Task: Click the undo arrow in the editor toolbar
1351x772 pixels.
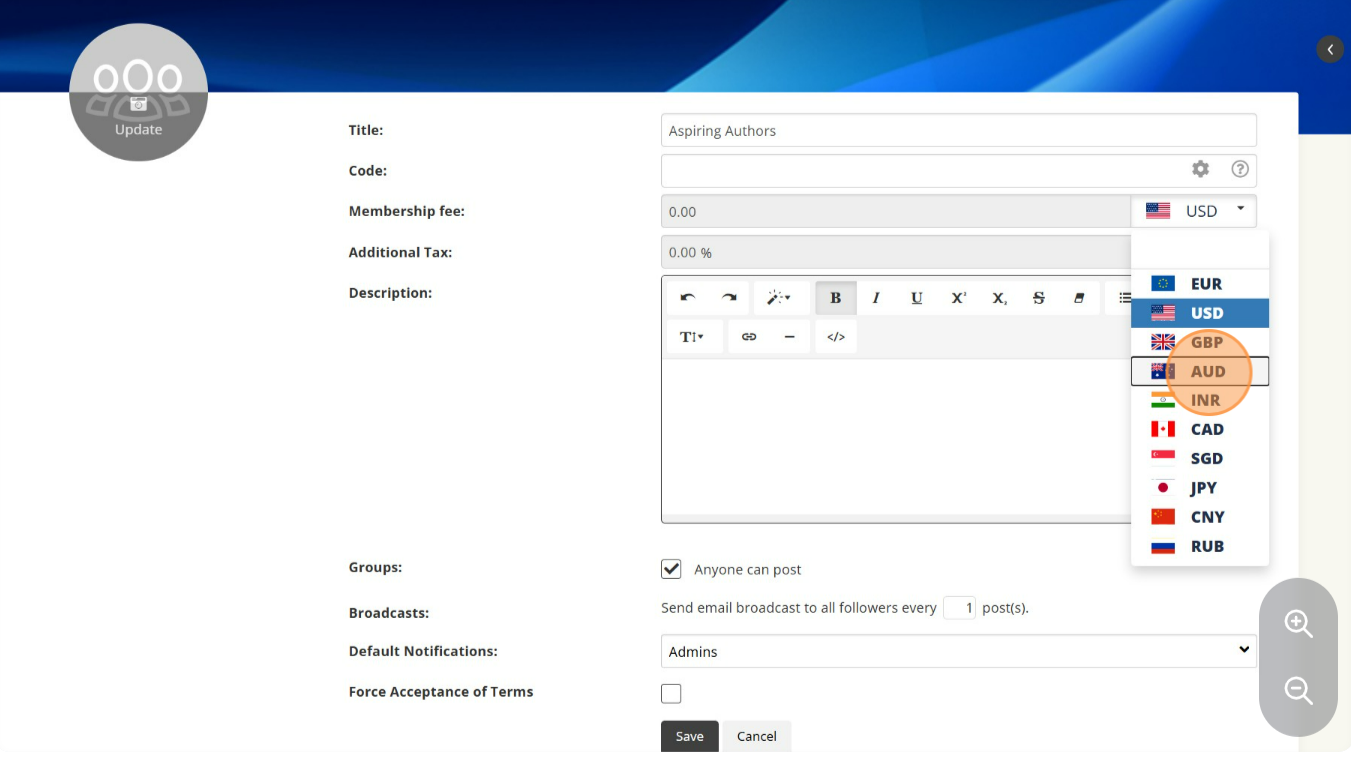Action: point(688,298)
